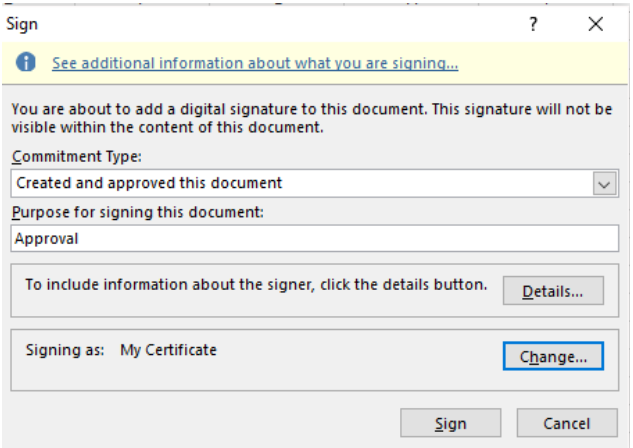
Task: Confirm with the Sign button
Action: click(x=451, y=423)
